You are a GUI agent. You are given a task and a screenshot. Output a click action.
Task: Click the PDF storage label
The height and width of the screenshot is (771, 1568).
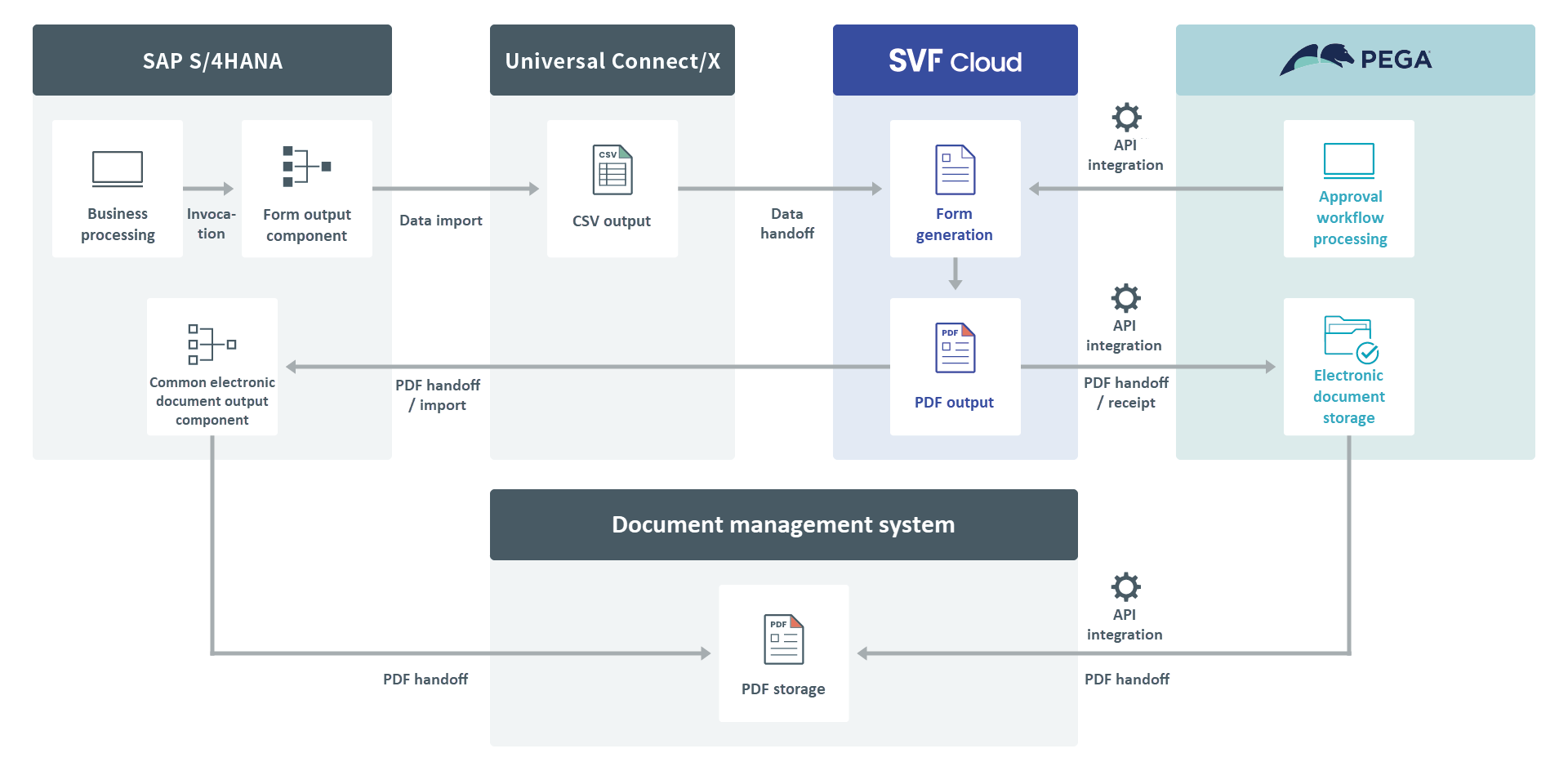click(783, 689)
